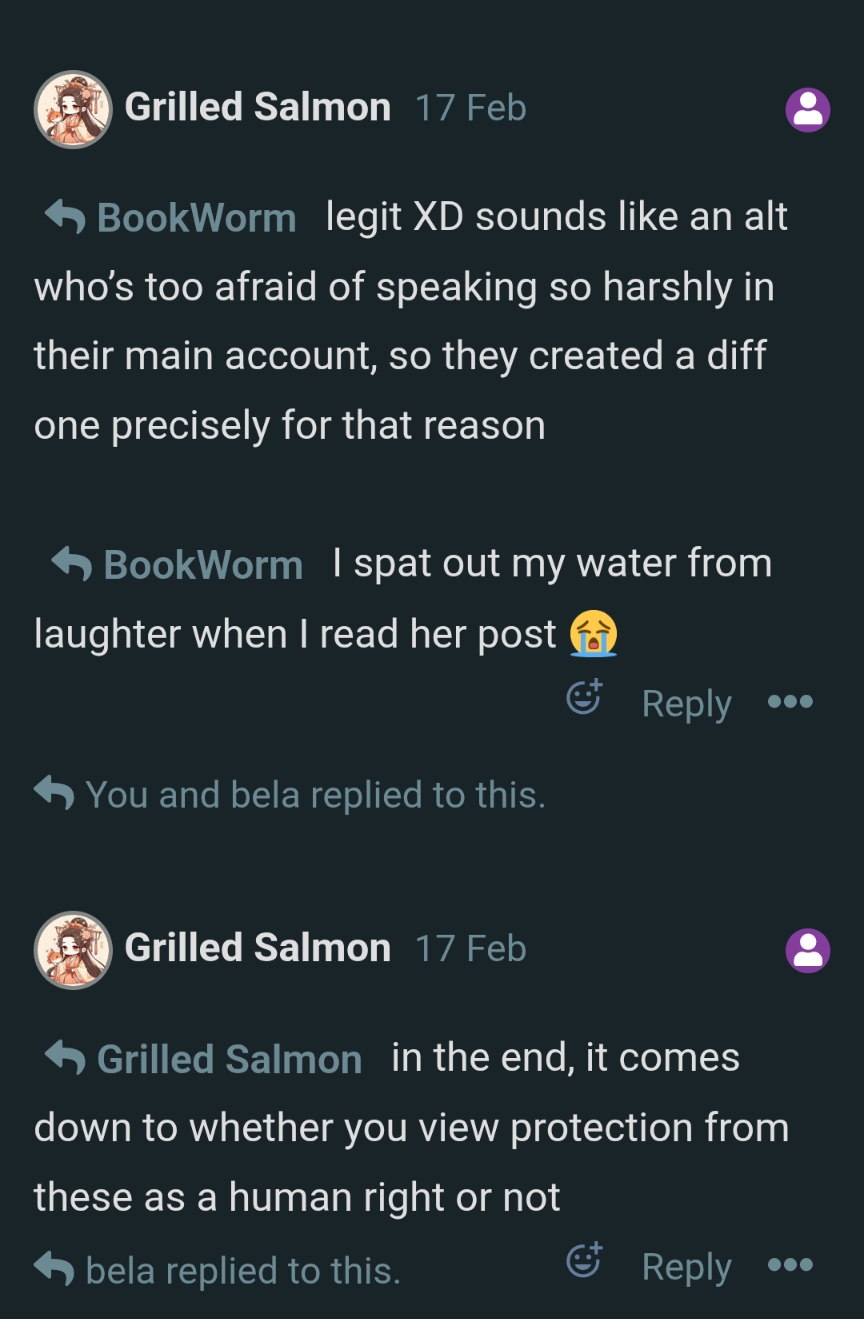
Task: Click the first Grilled Salmon avatar
Action: [73, 109]
